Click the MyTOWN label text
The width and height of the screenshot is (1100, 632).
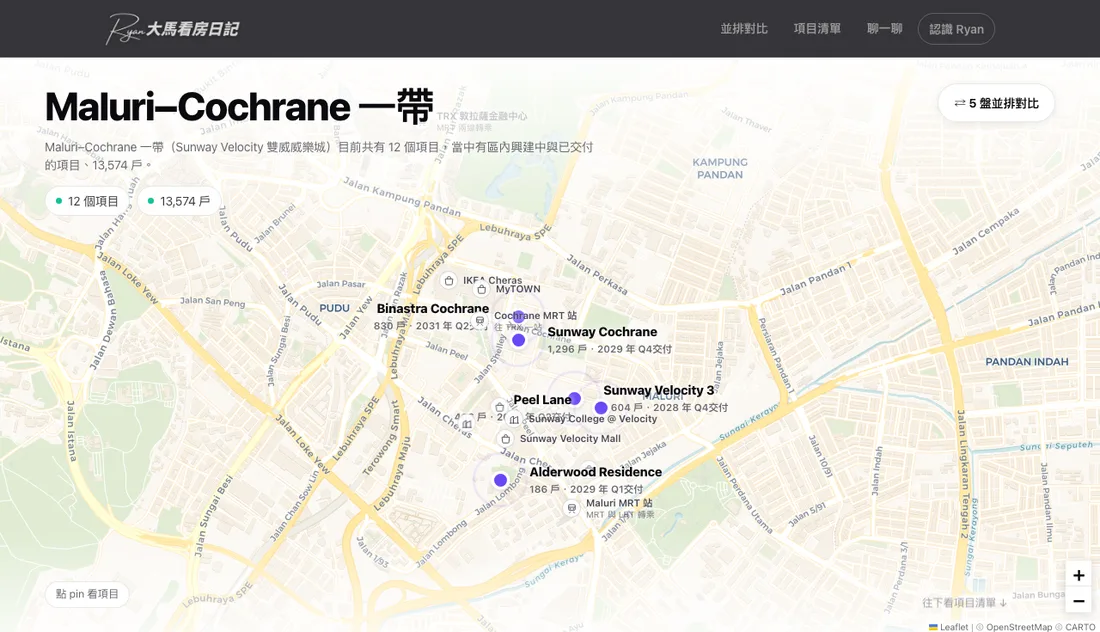(x=518, y=289)
